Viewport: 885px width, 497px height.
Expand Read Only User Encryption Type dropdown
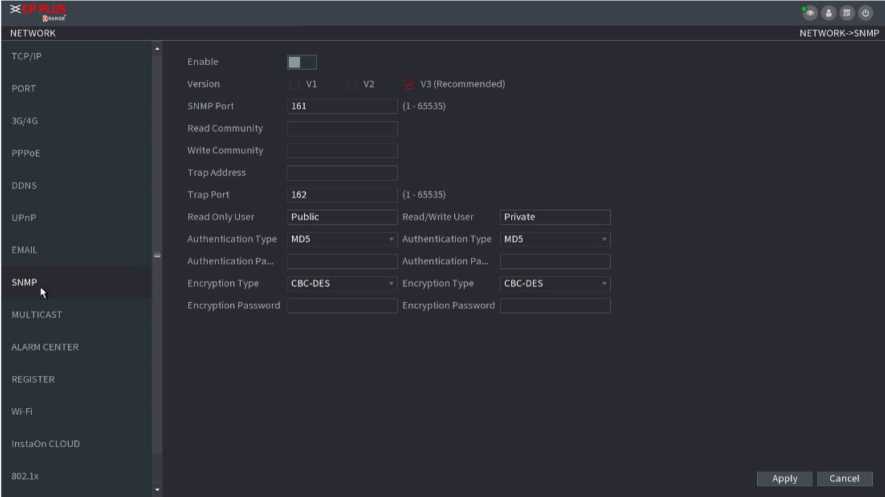[x=342, y=284]
